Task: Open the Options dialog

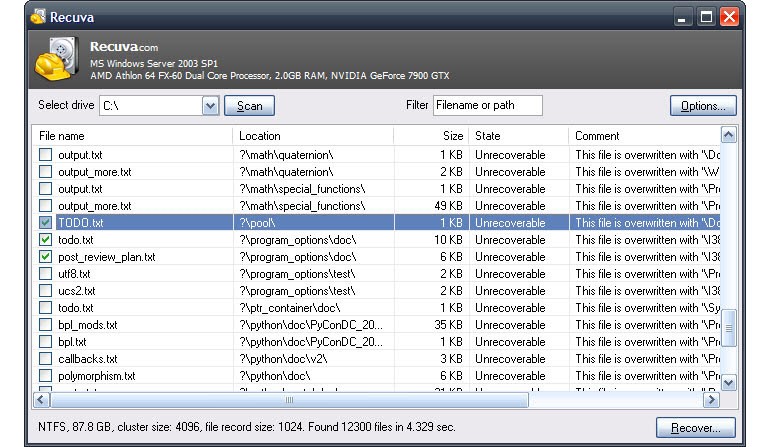Action: 703,106
